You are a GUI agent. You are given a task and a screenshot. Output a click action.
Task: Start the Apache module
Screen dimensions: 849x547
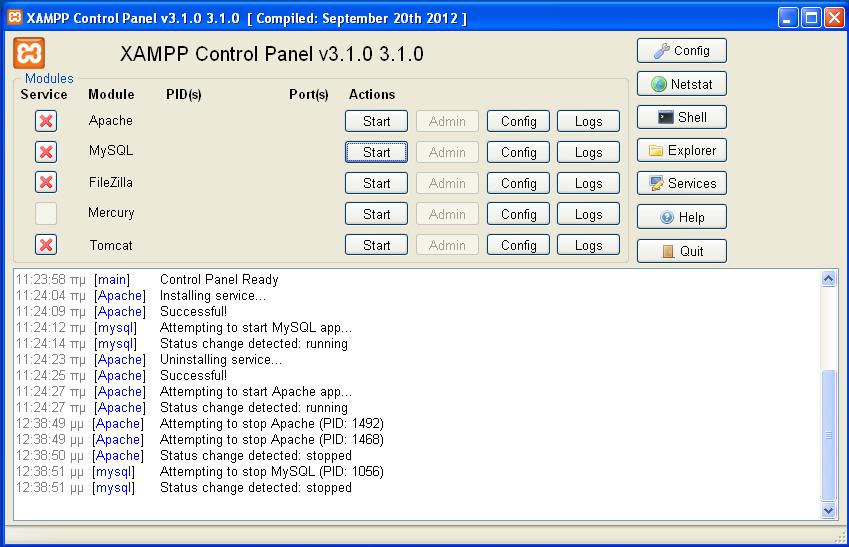[x=376, y=121]
